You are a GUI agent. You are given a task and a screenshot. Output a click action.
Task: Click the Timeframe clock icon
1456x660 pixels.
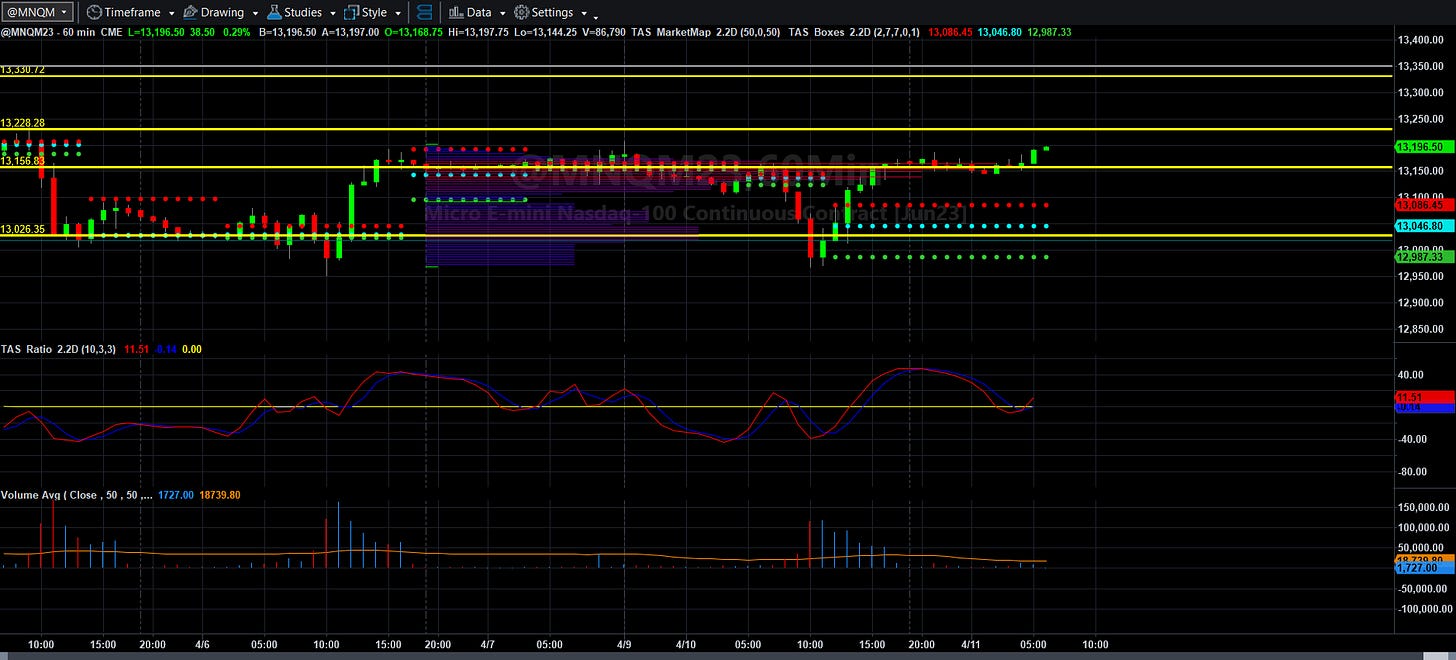click(94, 13)
